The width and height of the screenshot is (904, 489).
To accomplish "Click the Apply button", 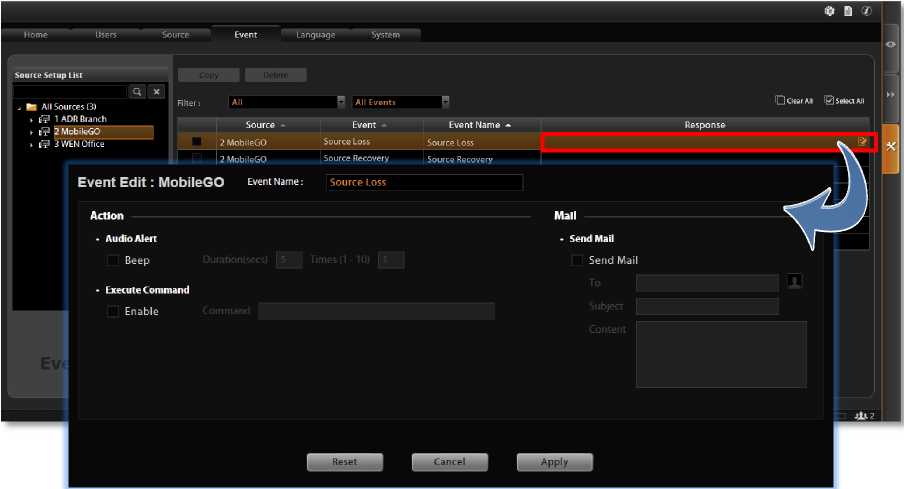I will pyautogui.click(x=554, y=462).
